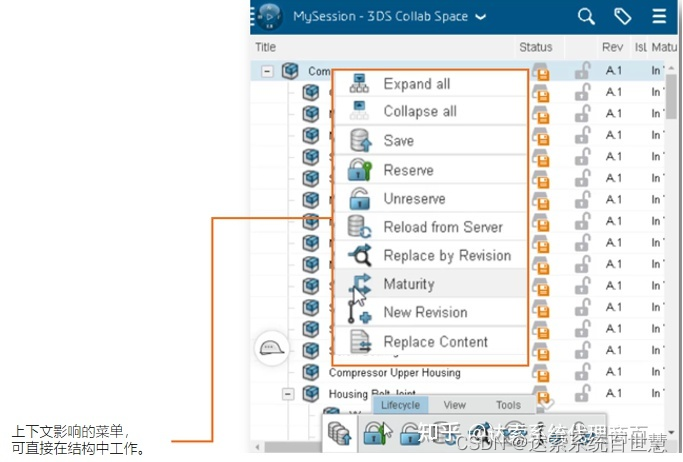Click the lock icon in root Com row

[x=582, y=71]
